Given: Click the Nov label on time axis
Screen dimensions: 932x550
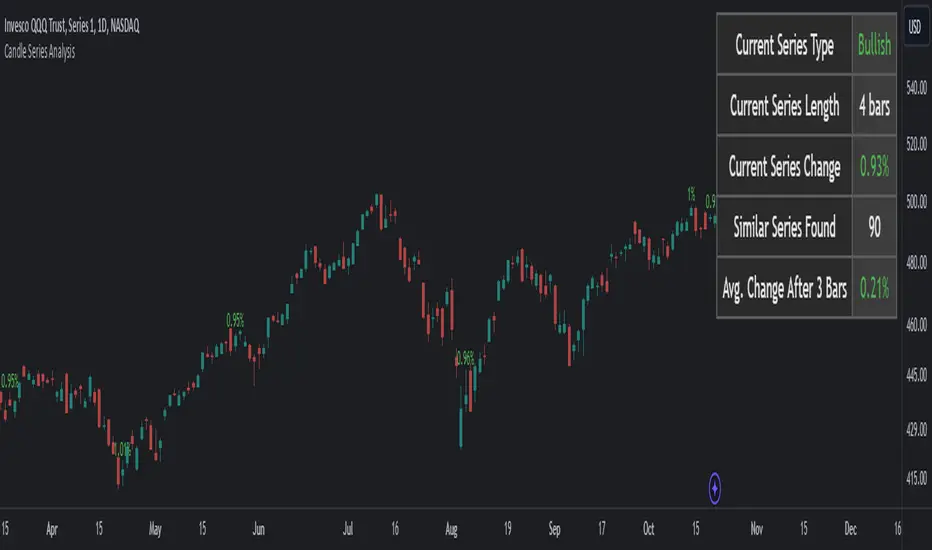Looking at the screenshot, I should point(756,527).
